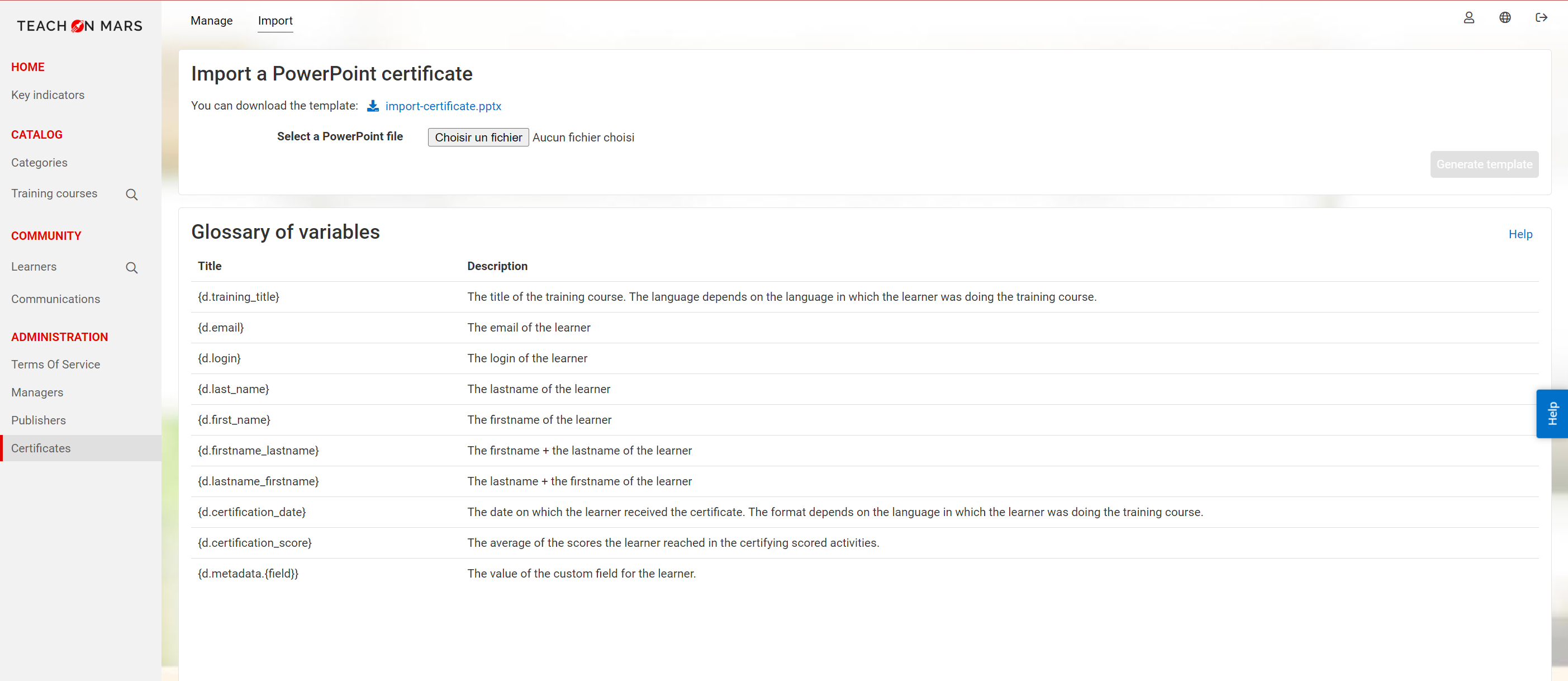
Task: Open the blue side Help tab
Action: [1552, 414]
